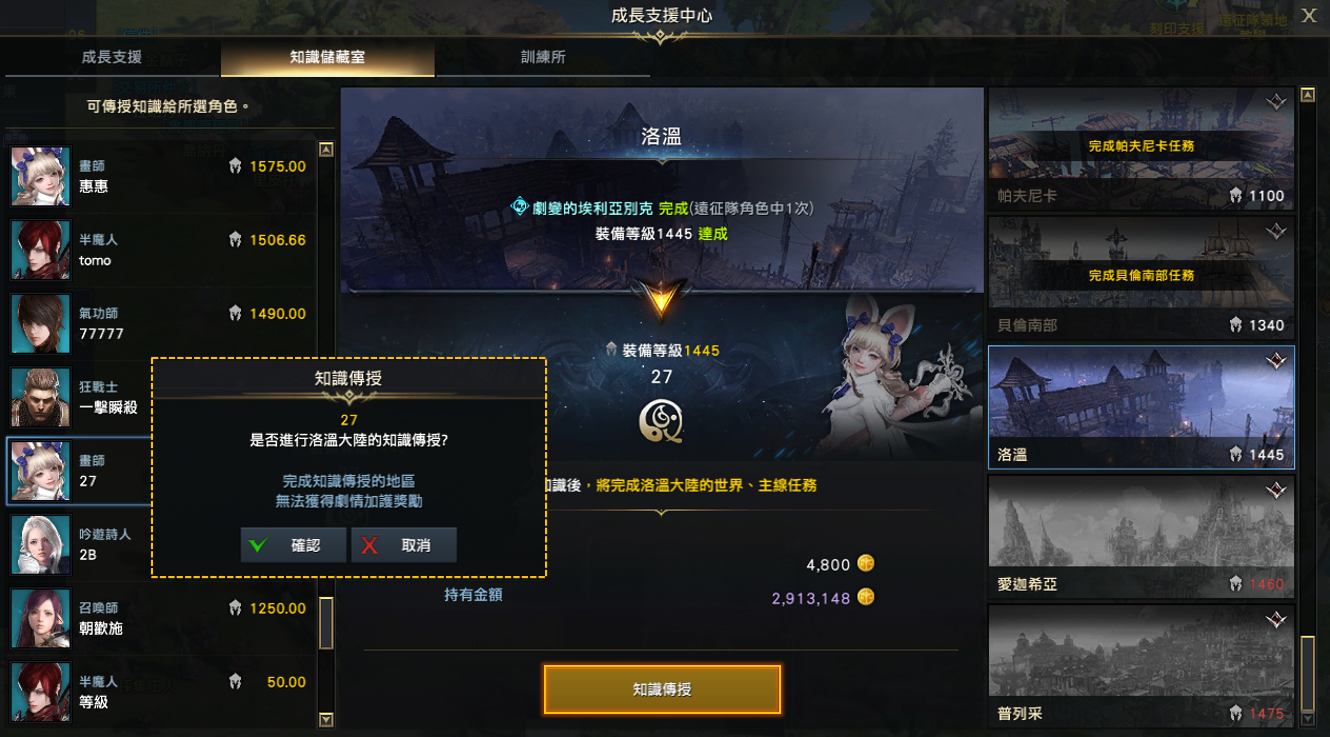Click 惠惠 painter character portrait
The image size is (1330, 737).
(41, 177)
